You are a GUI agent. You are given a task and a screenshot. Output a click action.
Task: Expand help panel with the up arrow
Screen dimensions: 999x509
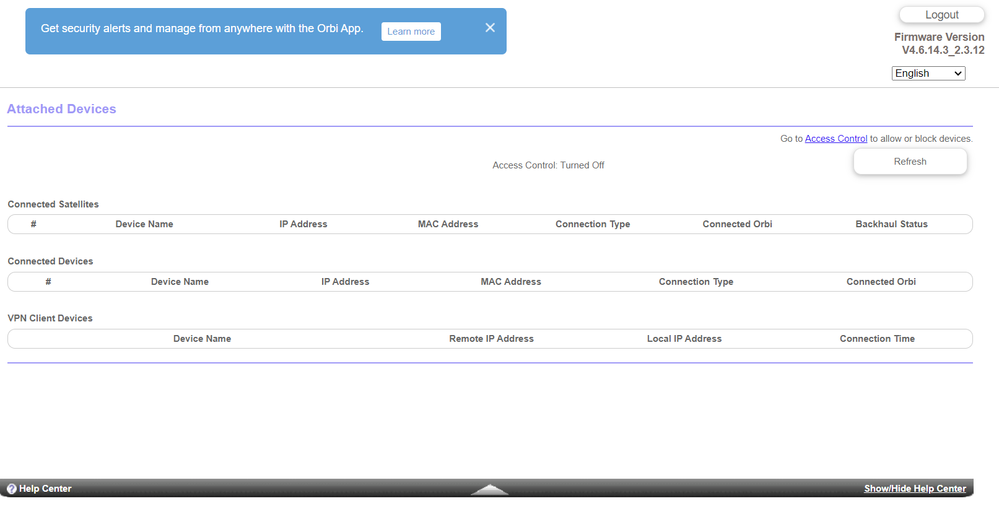489,489
